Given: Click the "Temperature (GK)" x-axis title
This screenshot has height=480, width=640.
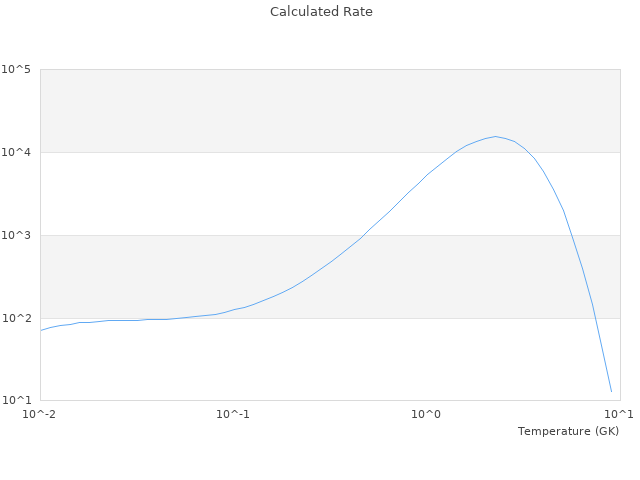Looking at the screenshot, I should pyautogui.click(x=568, y=431).
